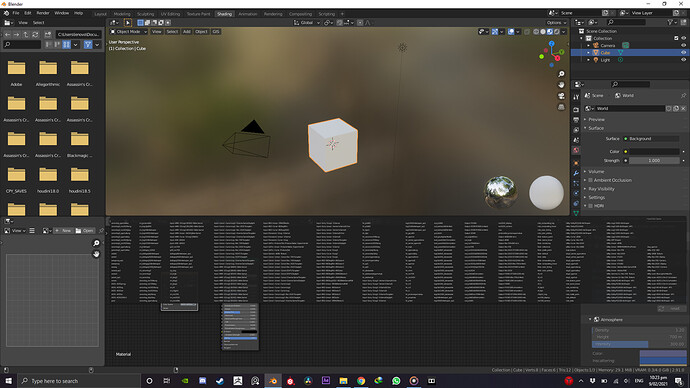
Task: Open the viewport Object menu
Action: (201, 32)
